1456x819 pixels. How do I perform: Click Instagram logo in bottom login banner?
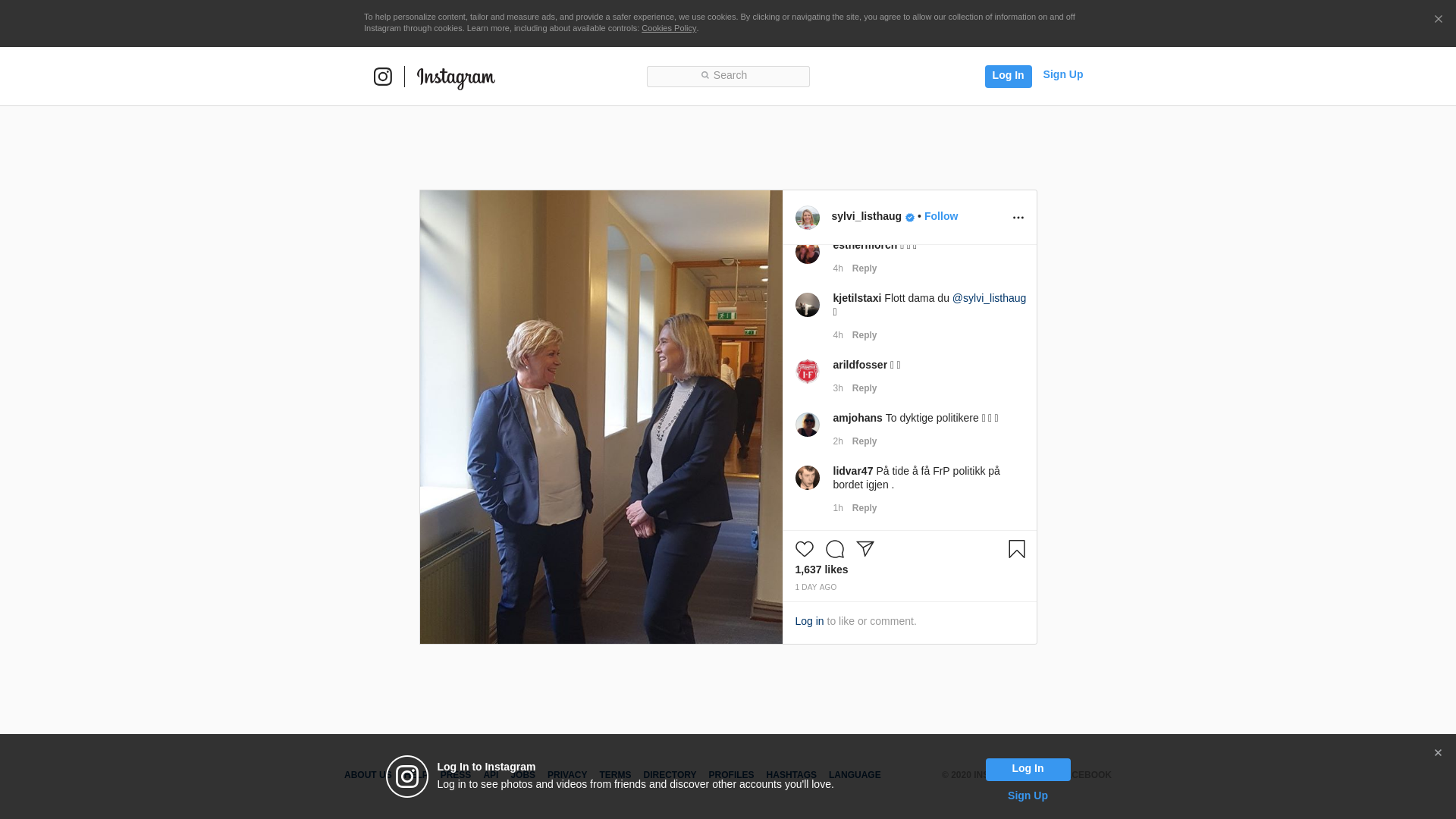pos(407,777)
